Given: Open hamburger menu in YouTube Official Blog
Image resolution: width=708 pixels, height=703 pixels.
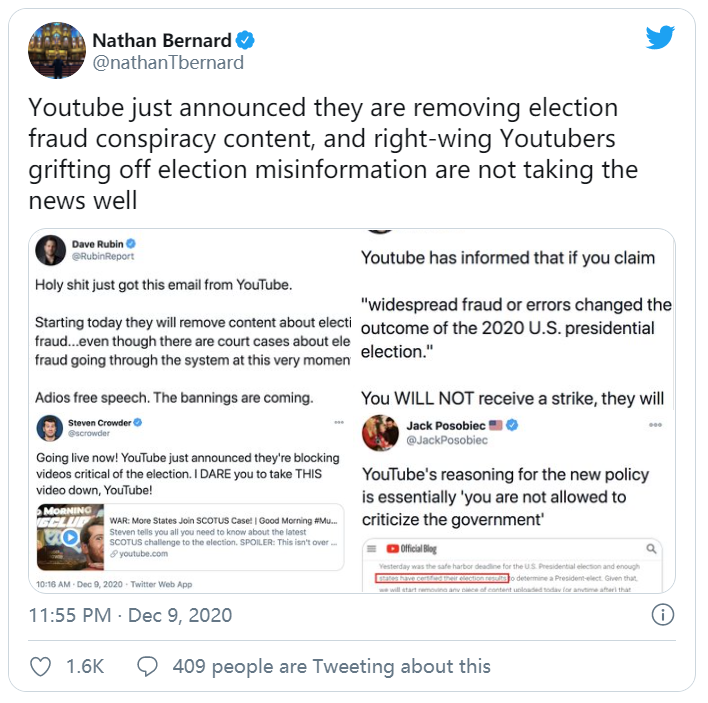Looking at the screenshot, I should [x=372, y=549].
